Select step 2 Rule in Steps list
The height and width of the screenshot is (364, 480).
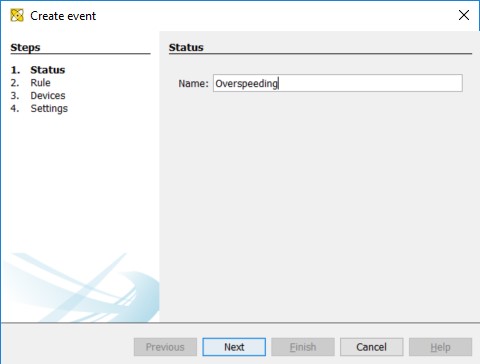pos(31,83)
